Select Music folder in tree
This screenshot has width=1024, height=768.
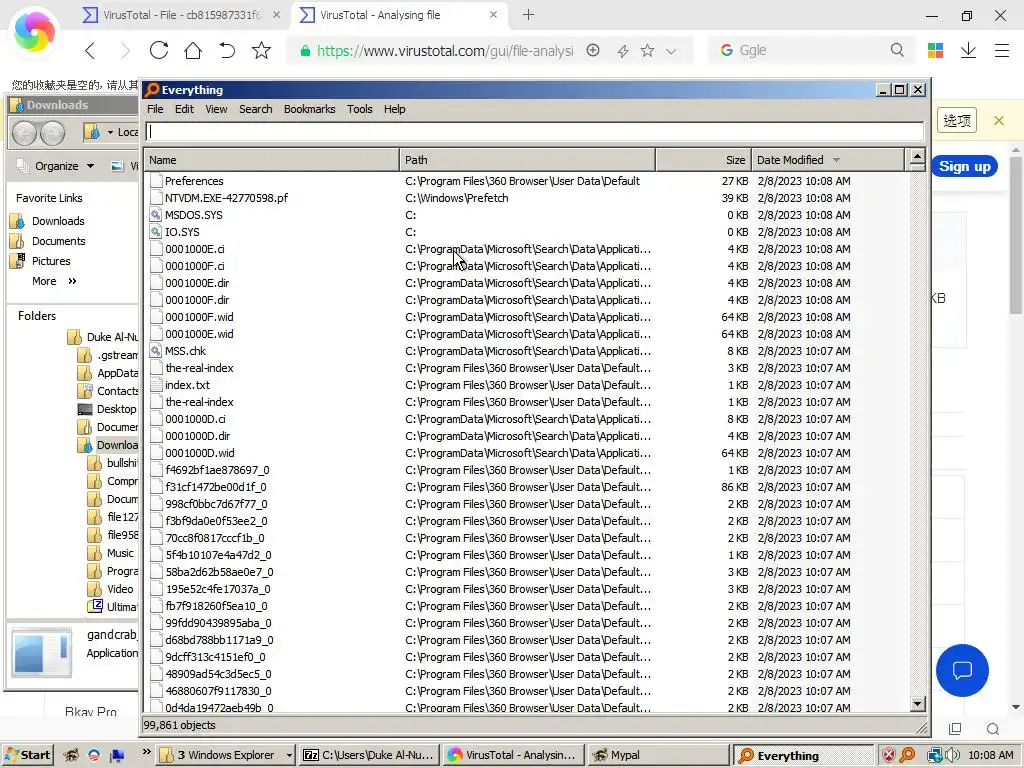120,553
